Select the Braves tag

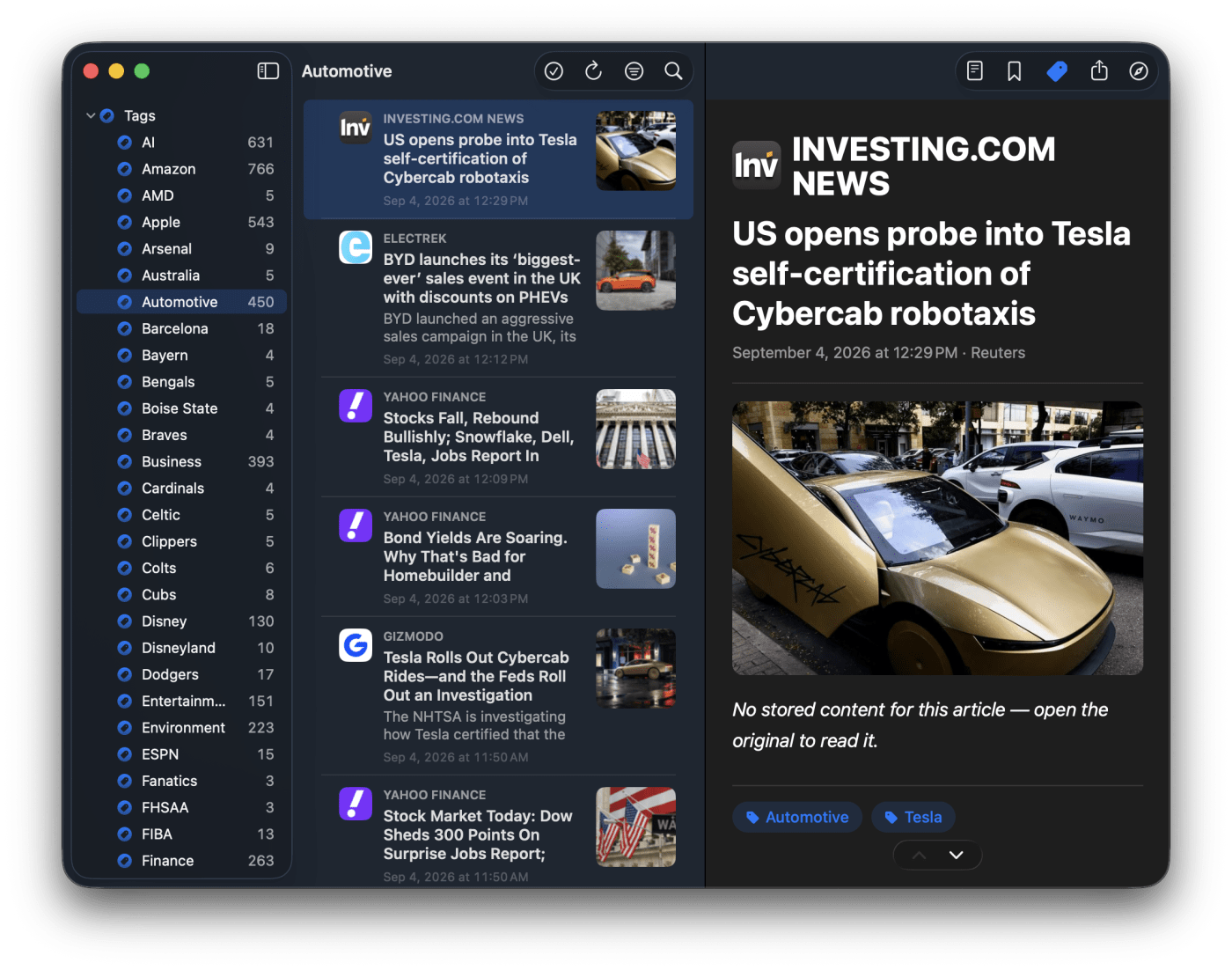coord(182,435)
